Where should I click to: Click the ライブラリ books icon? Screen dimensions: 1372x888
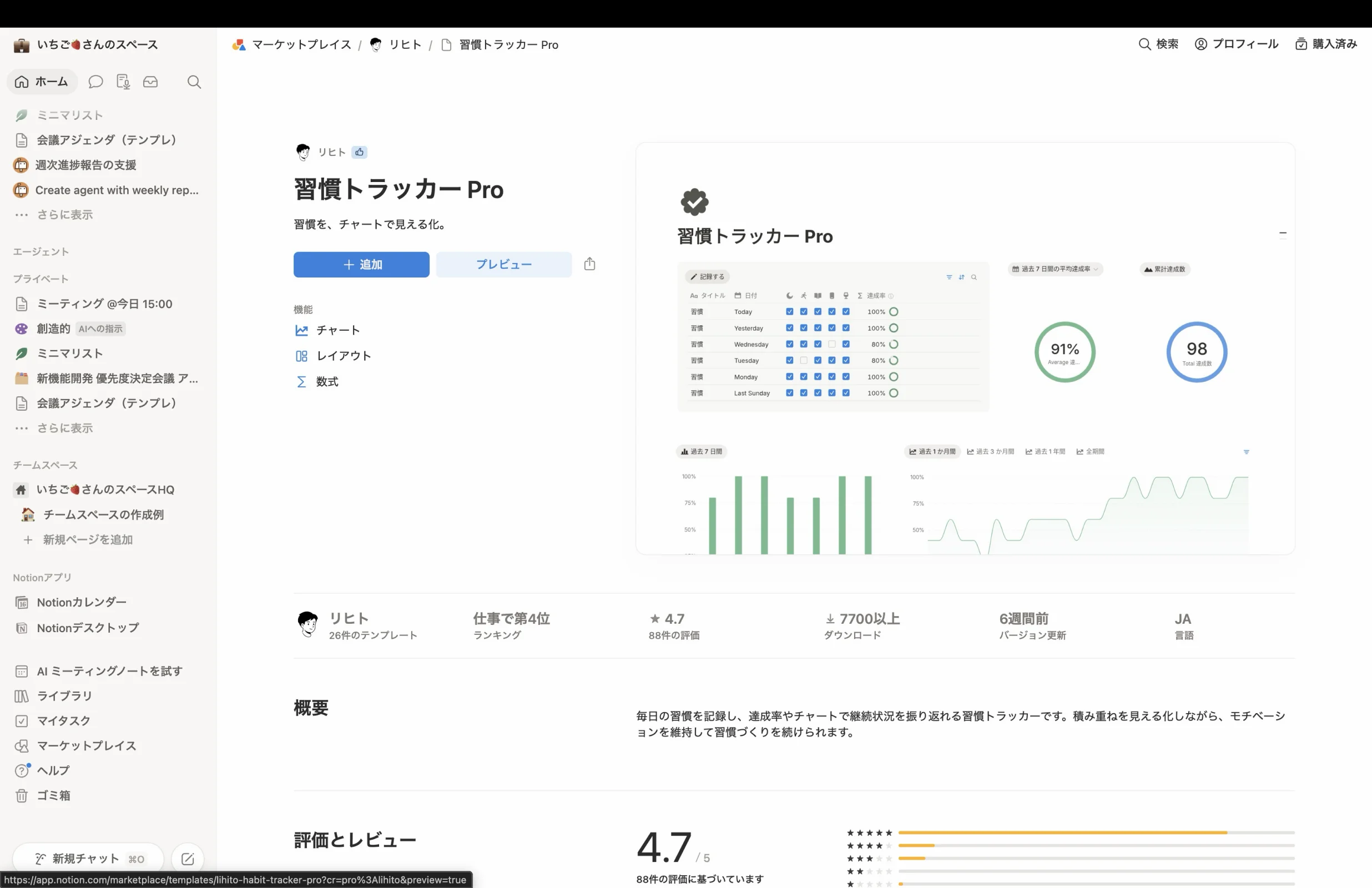[21, 696]
